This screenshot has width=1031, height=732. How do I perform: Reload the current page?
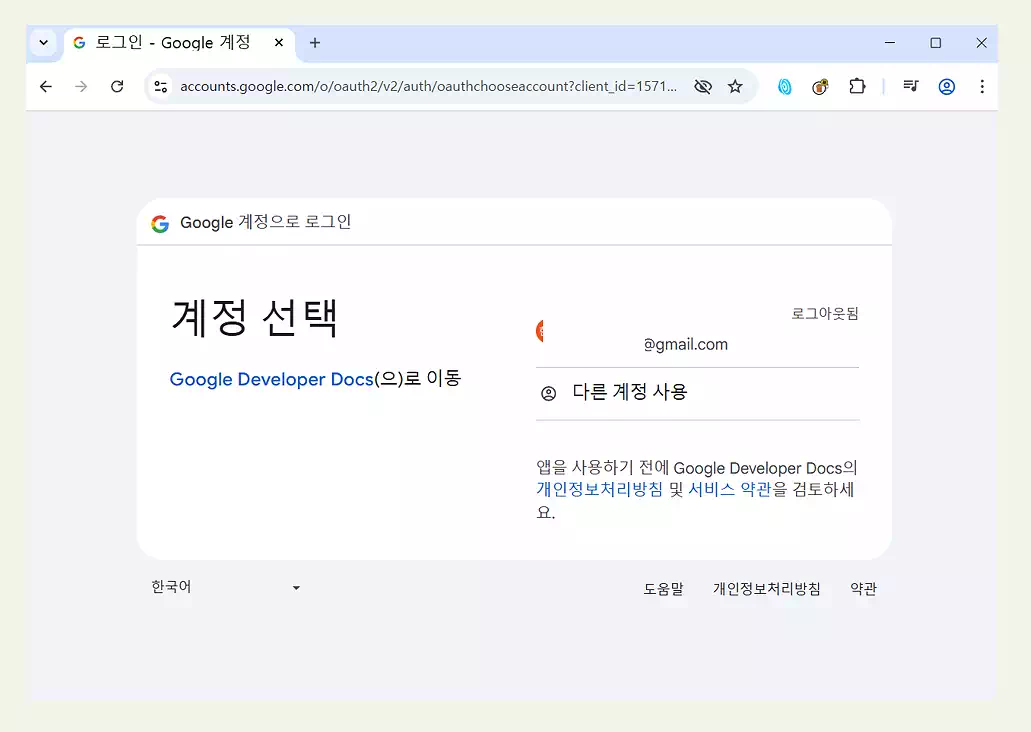(x=117, y=86)
